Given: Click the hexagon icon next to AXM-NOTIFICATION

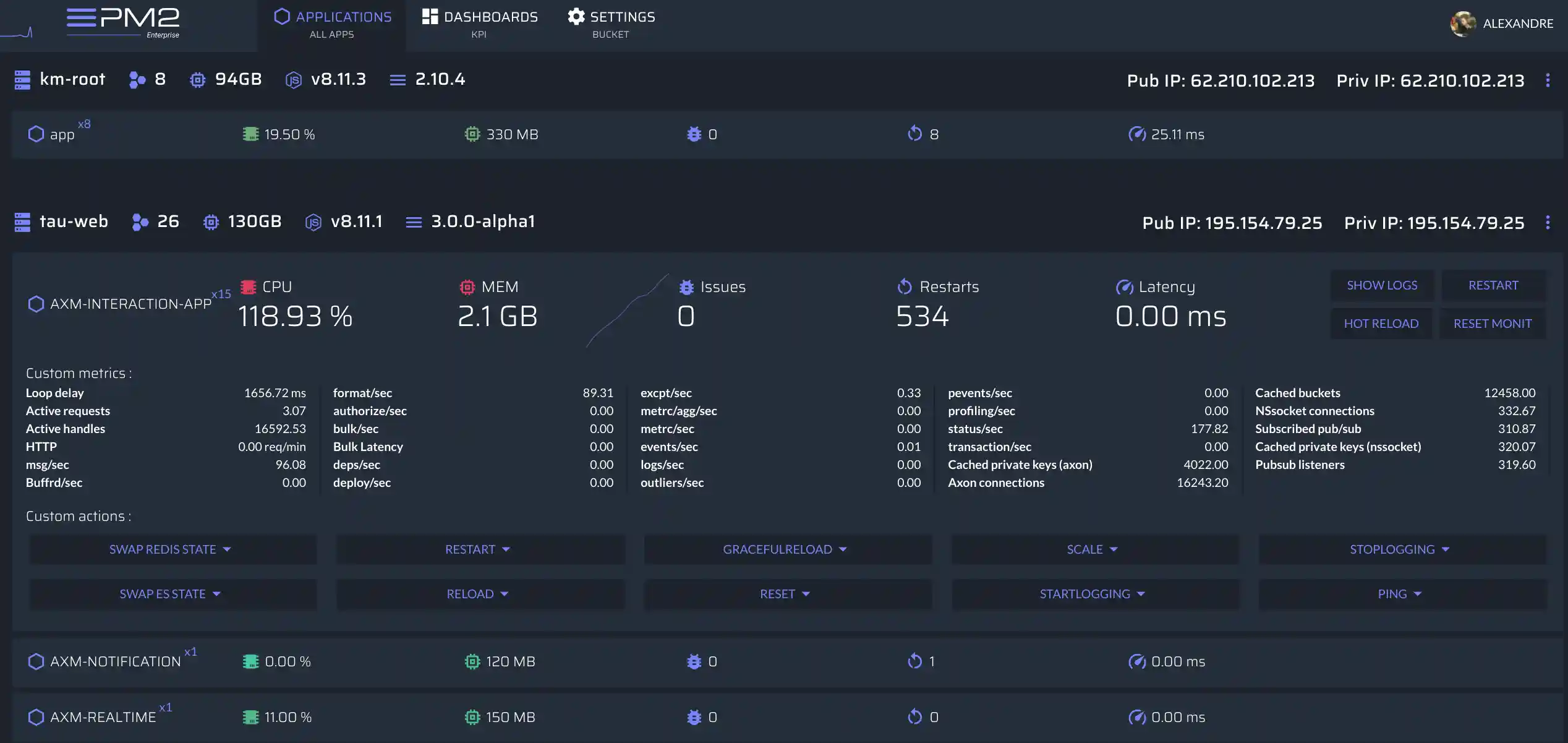Looking at the screenshot, I should (35, 661).
